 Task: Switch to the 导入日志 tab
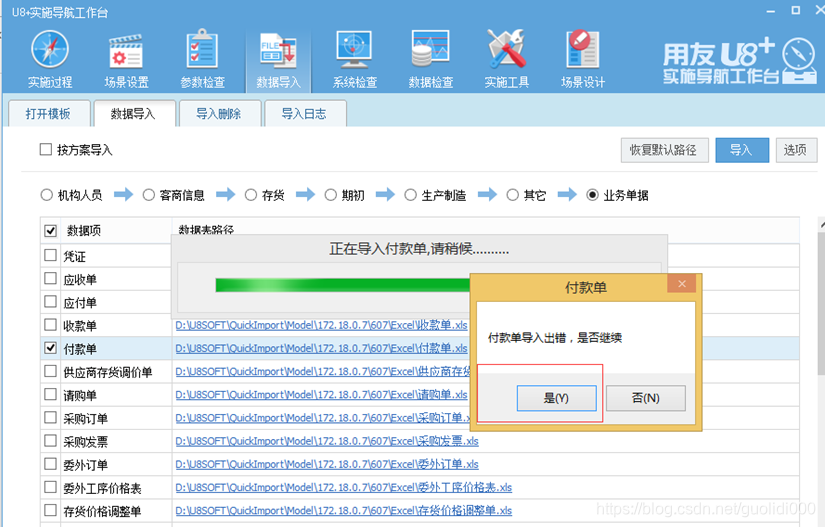coord(304,114)
